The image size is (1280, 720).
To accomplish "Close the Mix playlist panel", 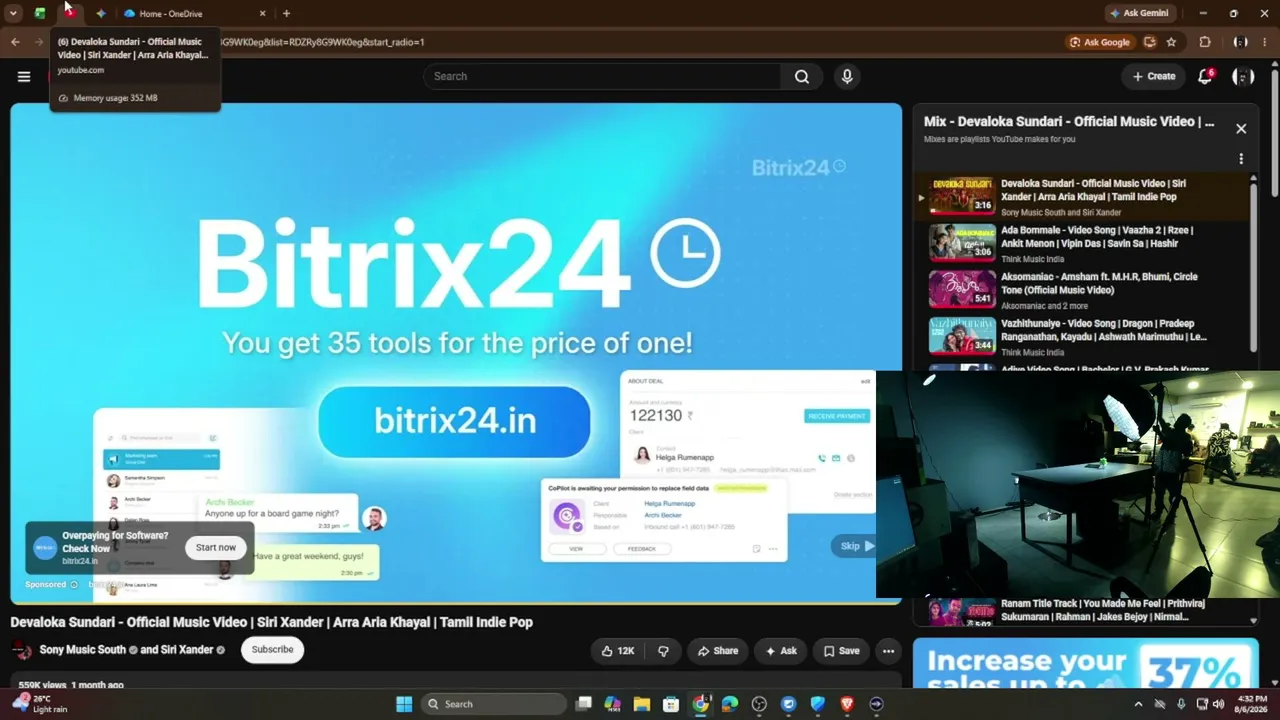I will 1241,128.
